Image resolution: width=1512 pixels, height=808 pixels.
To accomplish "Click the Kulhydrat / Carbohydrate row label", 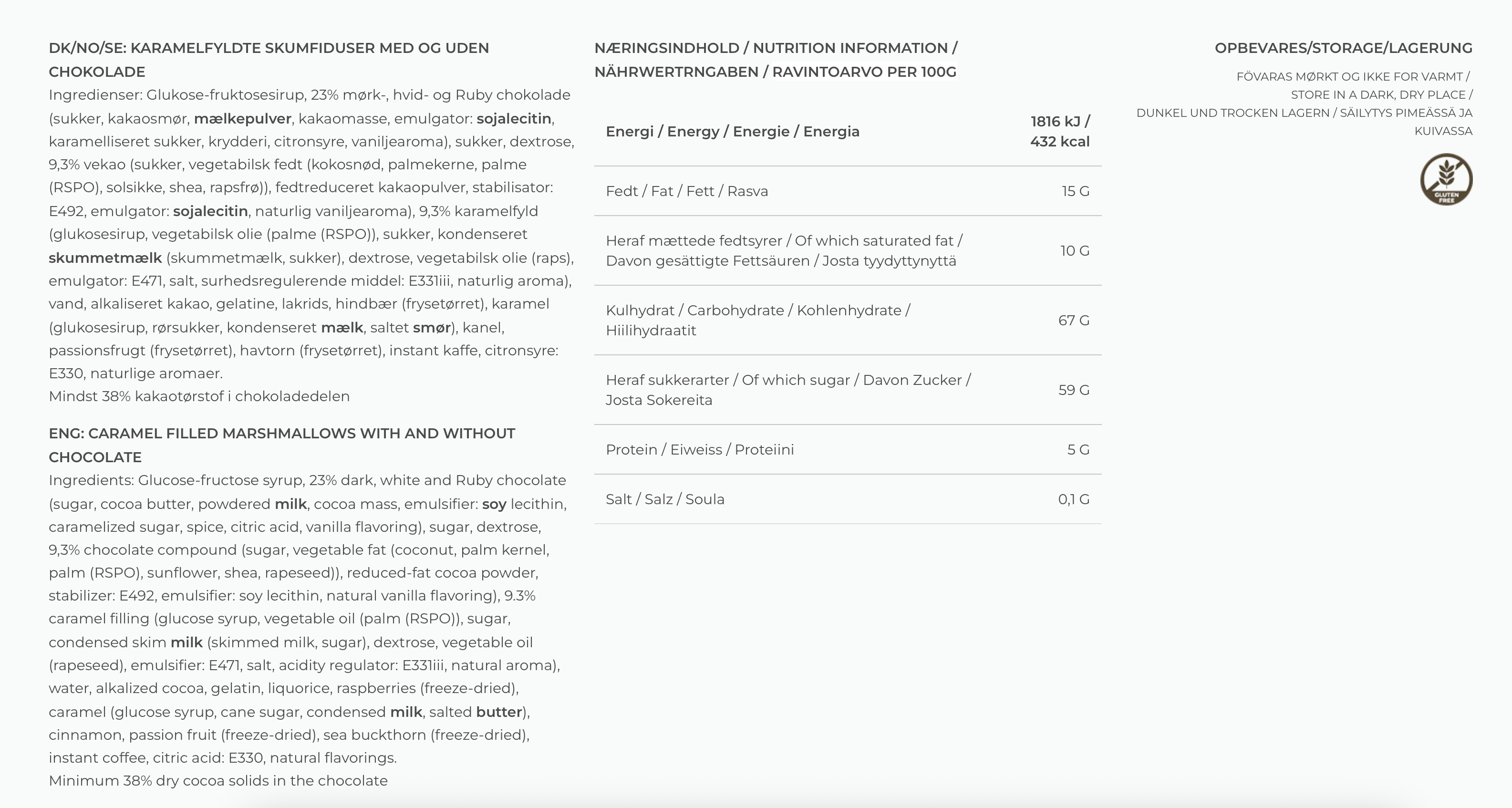I will coord(757,320).
